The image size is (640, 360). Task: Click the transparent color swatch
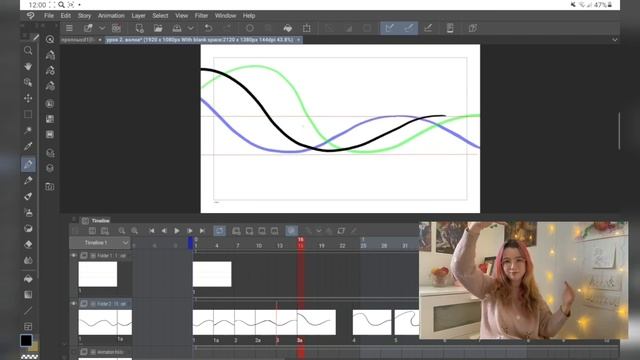click(29, 357)
